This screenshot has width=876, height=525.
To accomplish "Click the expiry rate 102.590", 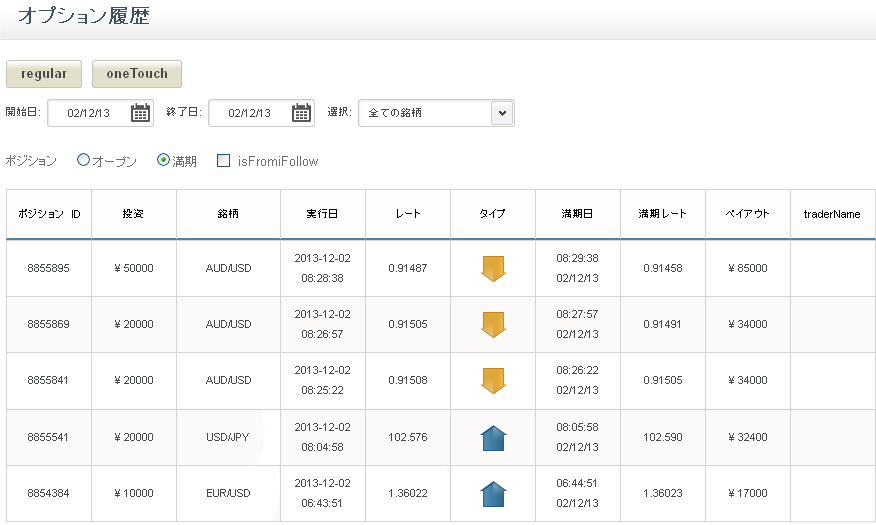I will point(663,437).
